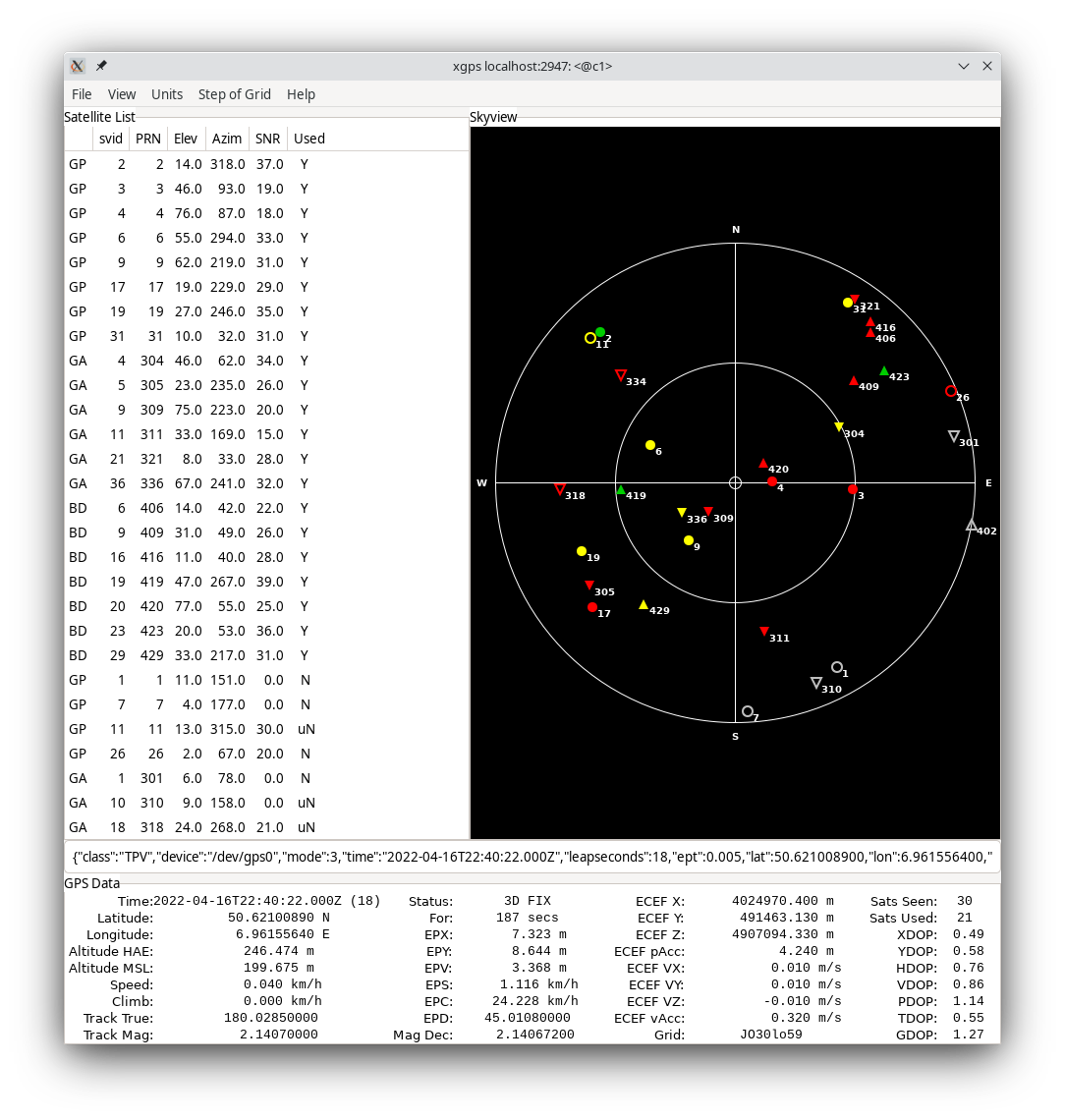Click yellow satellite 19 circle in skyview
The width and height of the screenshot is (1065, 1120).
click(x=582, y=551)
